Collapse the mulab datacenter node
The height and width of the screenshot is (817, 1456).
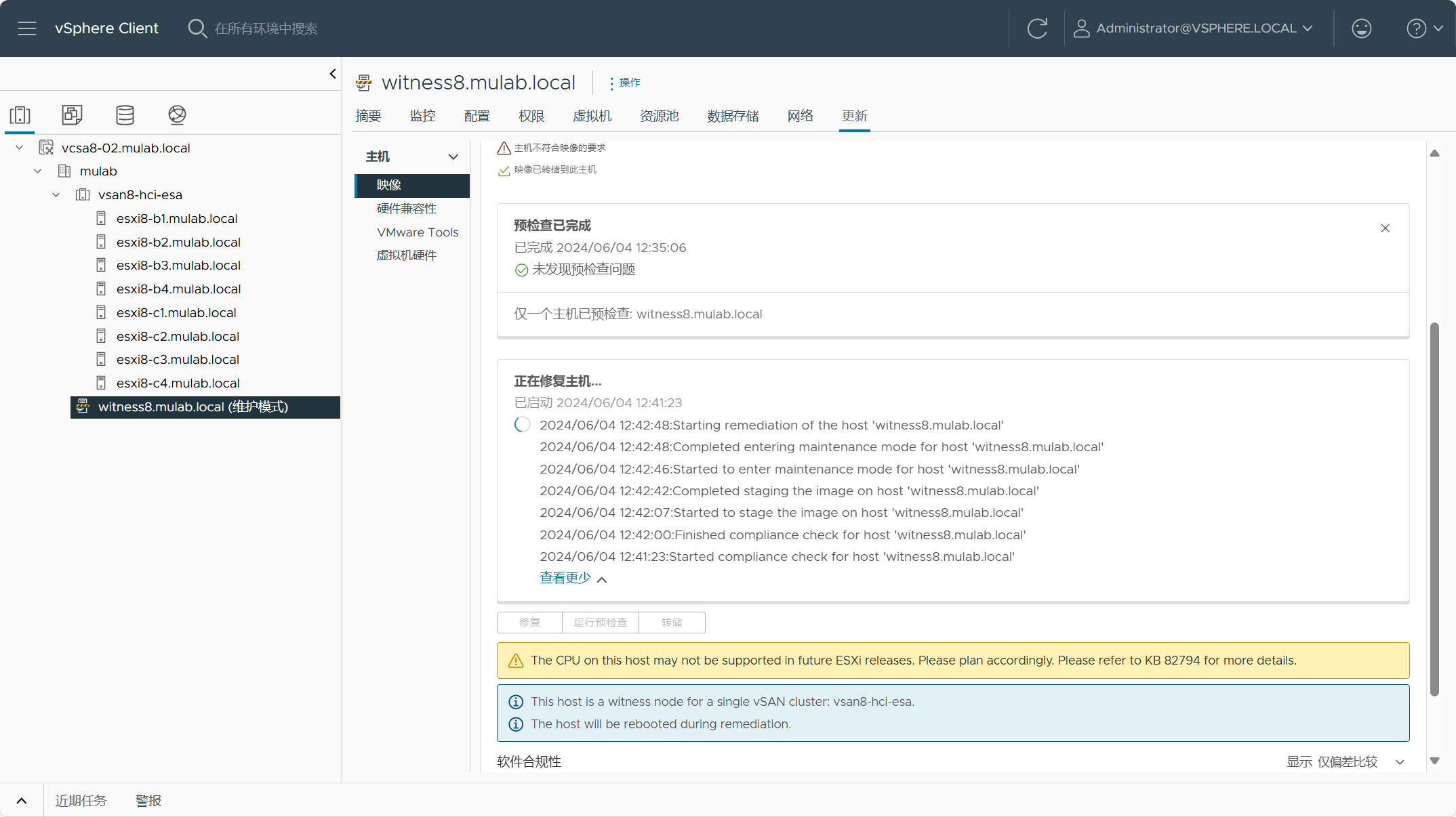(x=38, y=171)
